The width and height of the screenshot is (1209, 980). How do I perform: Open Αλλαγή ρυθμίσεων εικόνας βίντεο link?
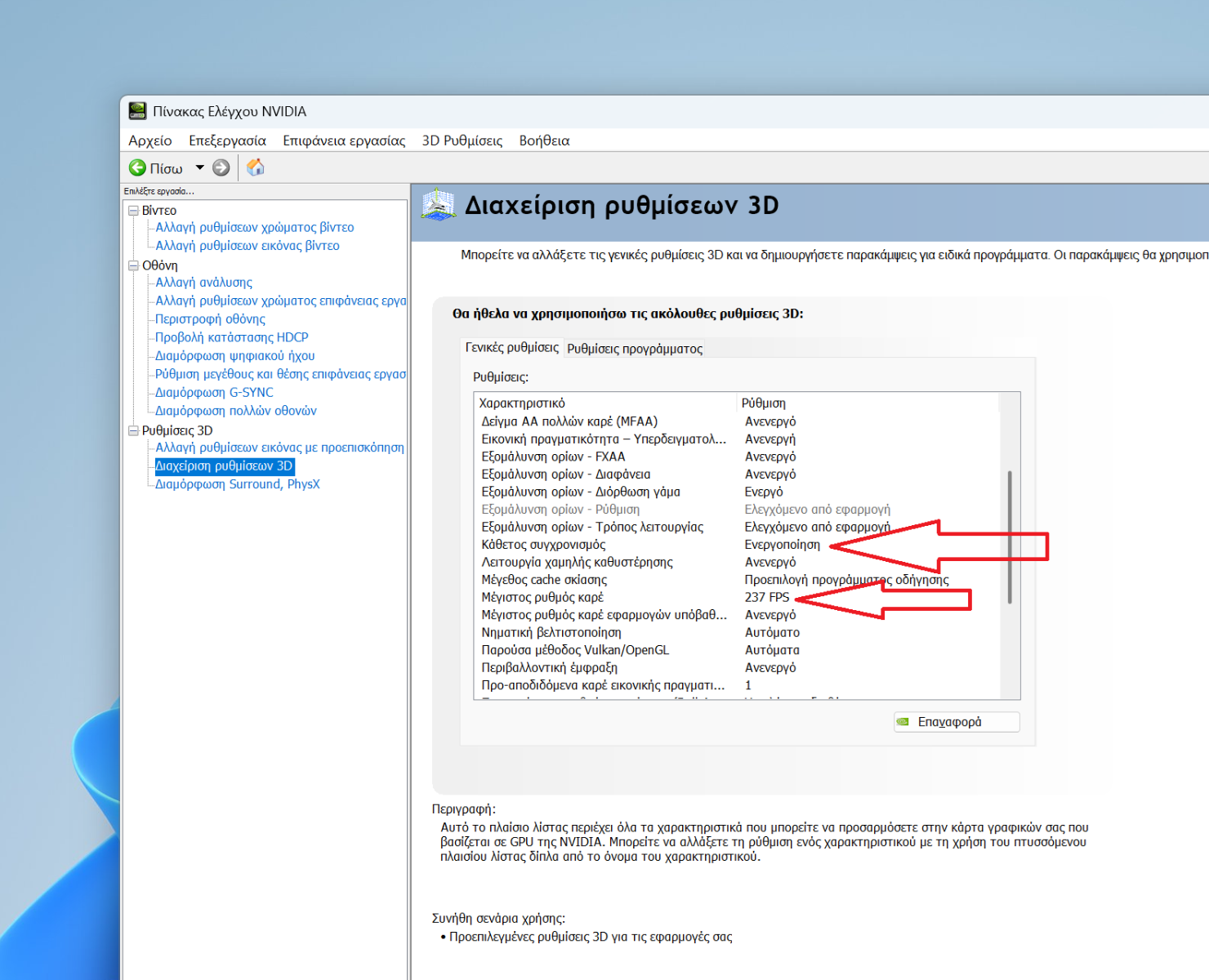[x=248, y=246]
